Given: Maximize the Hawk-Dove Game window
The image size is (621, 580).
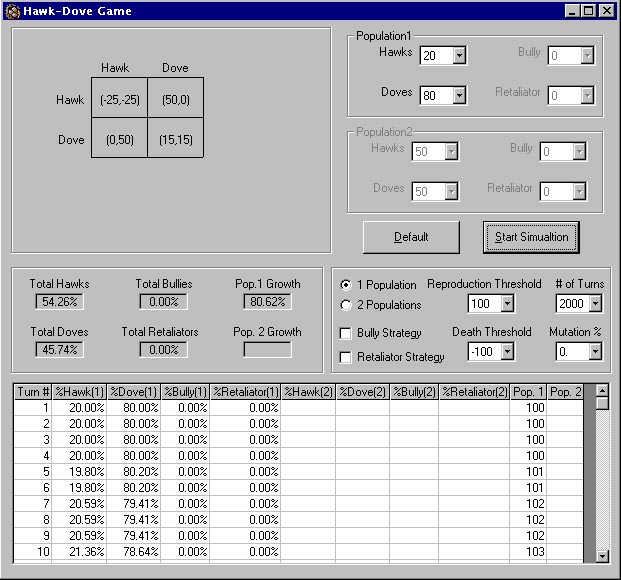Looking at the screenshot, I should 589,11.
